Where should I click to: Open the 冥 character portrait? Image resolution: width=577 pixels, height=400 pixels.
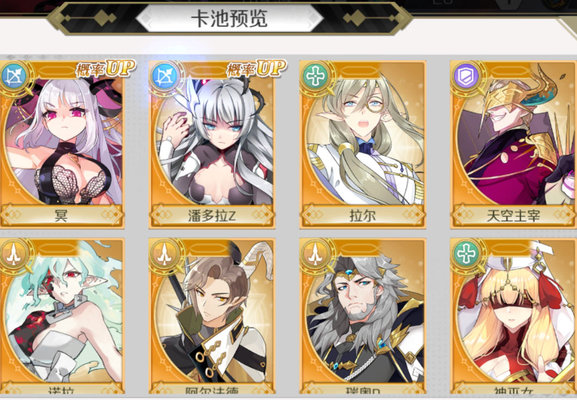pos(63,140)
